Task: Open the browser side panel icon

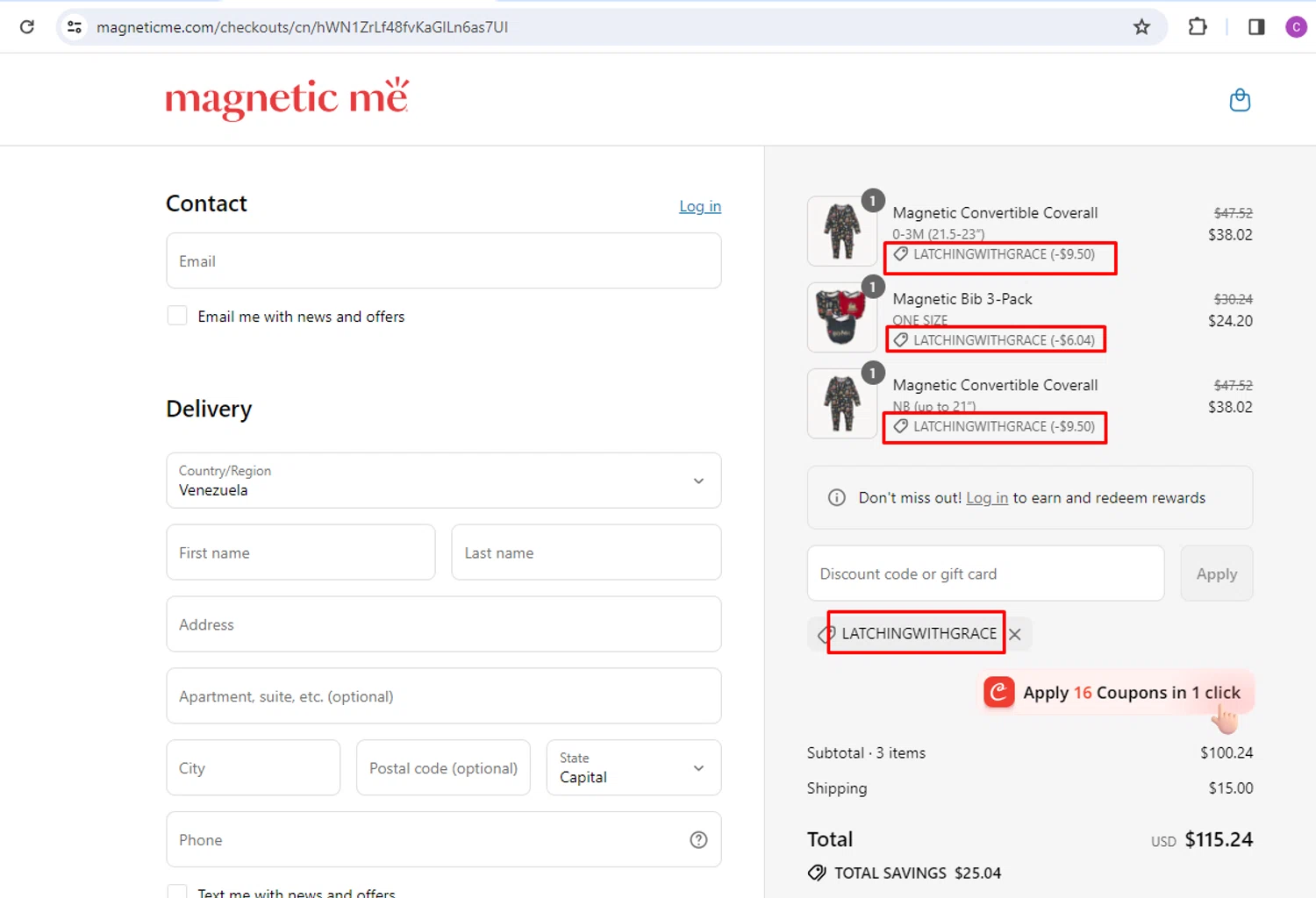Action: click(x=1256, y=26)
